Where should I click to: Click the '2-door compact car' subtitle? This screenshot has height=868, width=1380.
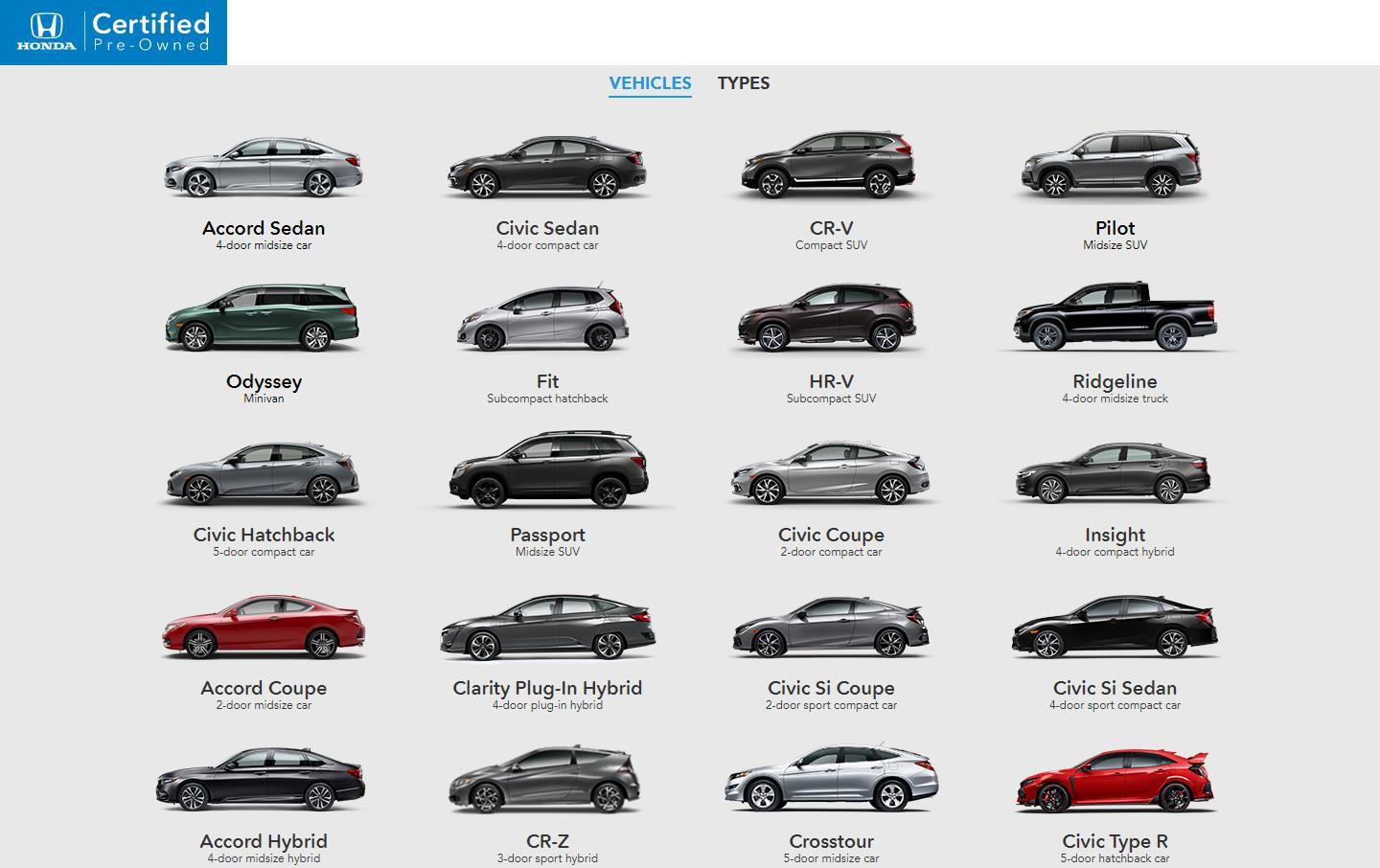click(831, 552)
